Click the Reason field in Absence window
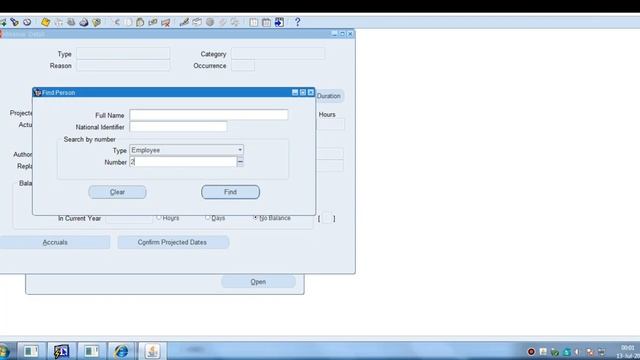Viewport: 640px width, 360px height. click(123, 65)
